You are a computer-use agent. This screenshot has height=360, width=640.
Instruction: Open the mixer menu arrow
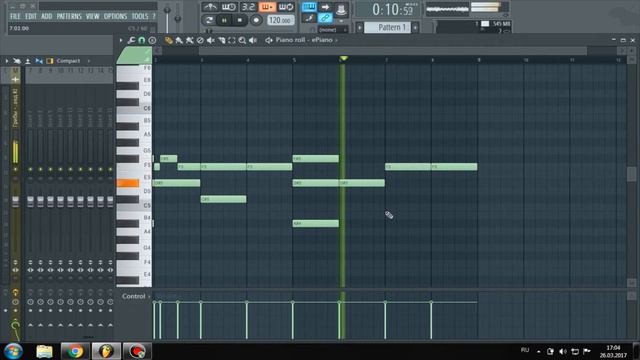tap(7, 61)
